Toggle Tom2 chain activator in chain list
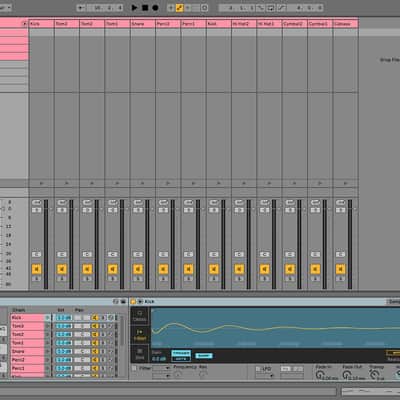The image size is (400, 400). pyautogui.click(x=95, y=334)
